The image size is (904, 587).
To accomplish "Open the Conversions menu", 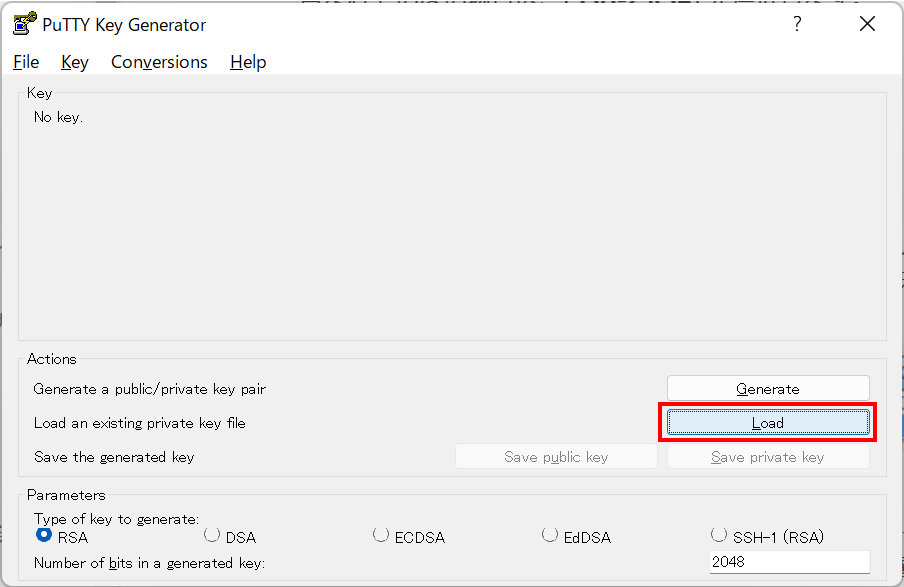I will (x=159, y=62).
